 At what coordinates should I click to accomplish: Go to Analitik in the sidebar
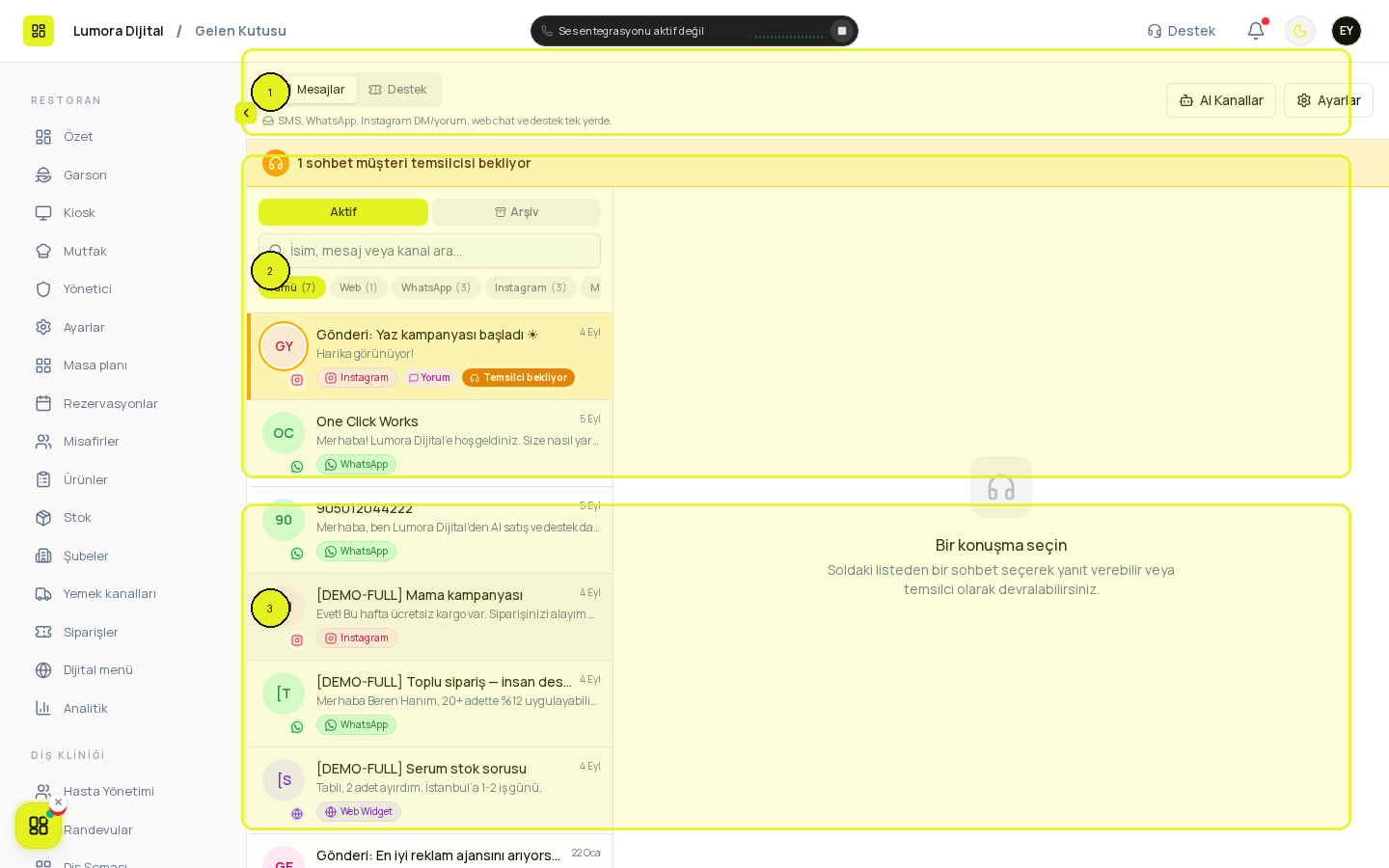pos(85,708)
